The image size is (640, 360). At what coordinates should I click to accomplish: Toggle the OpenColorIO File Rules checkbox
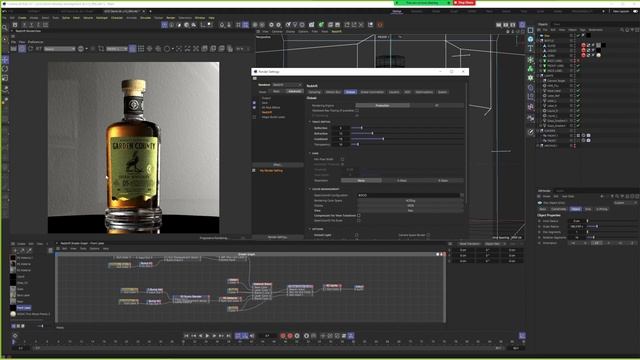pyautogui.click(x=359, y=220)
